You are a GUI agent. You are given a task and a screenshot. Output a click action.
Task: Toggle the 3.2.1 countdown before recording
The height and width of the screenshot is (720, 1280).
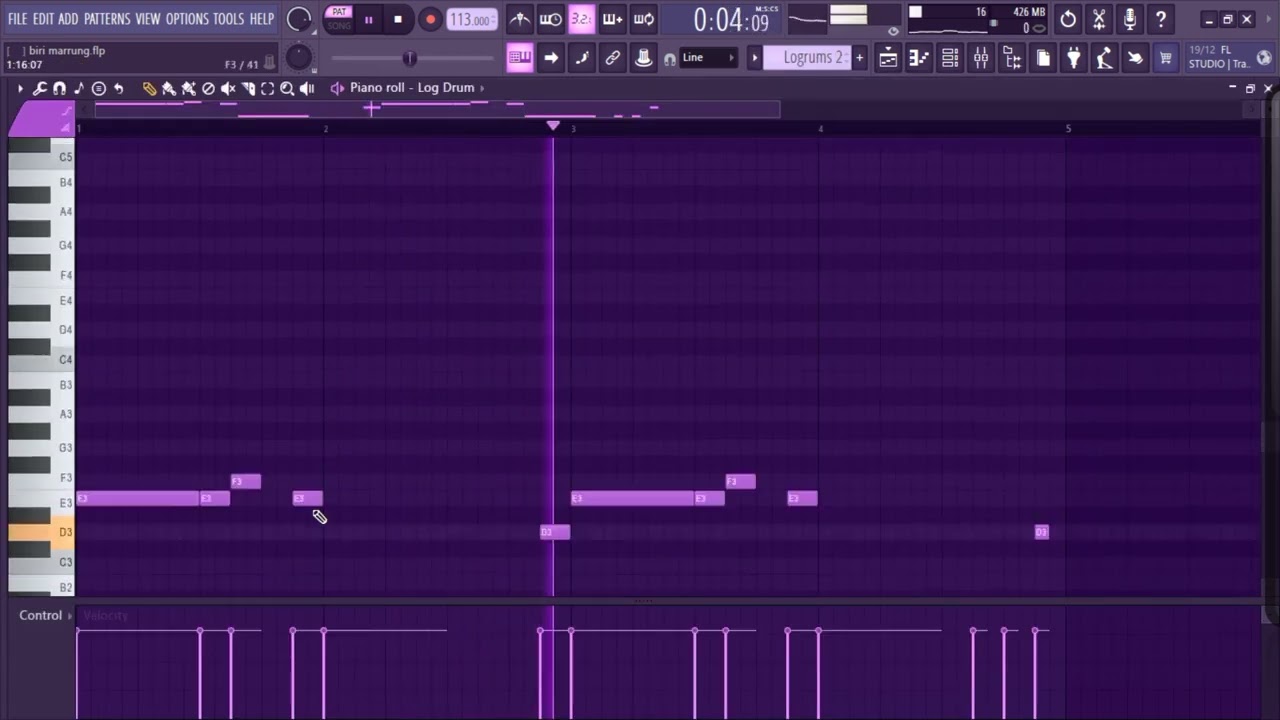click(x=581, y=19)
